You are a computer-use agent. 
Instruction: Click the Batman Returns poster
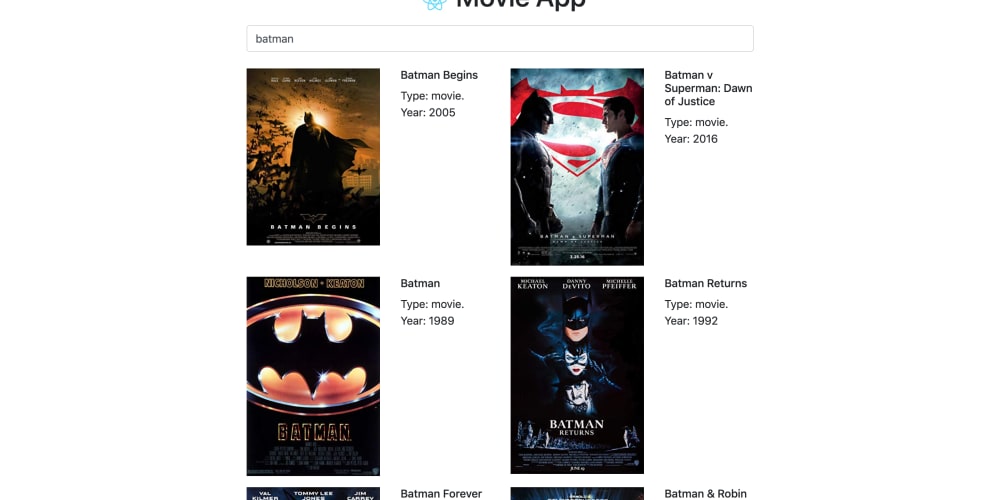point(577,375)
